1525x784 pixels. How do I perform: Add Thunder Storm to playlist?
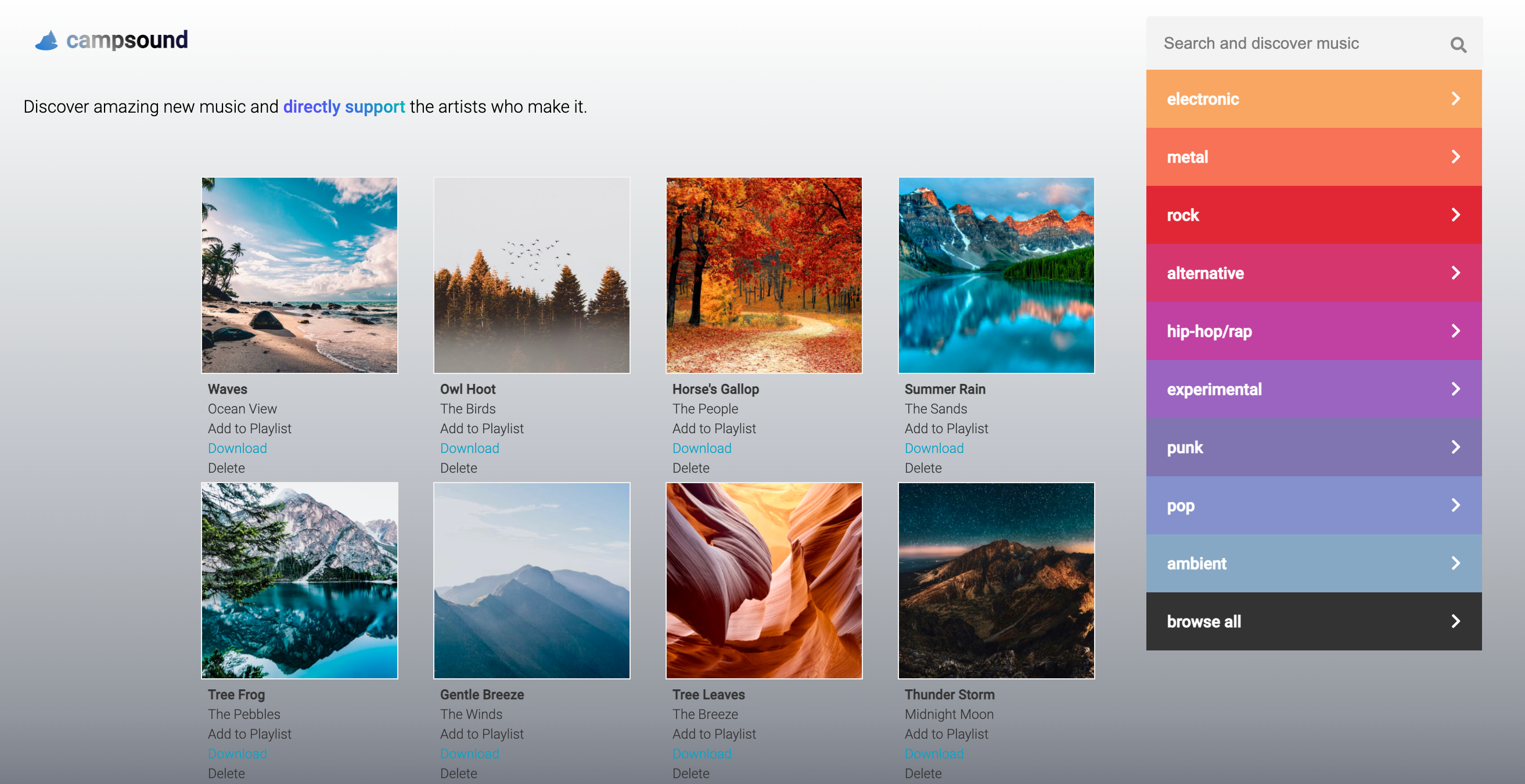947,734
